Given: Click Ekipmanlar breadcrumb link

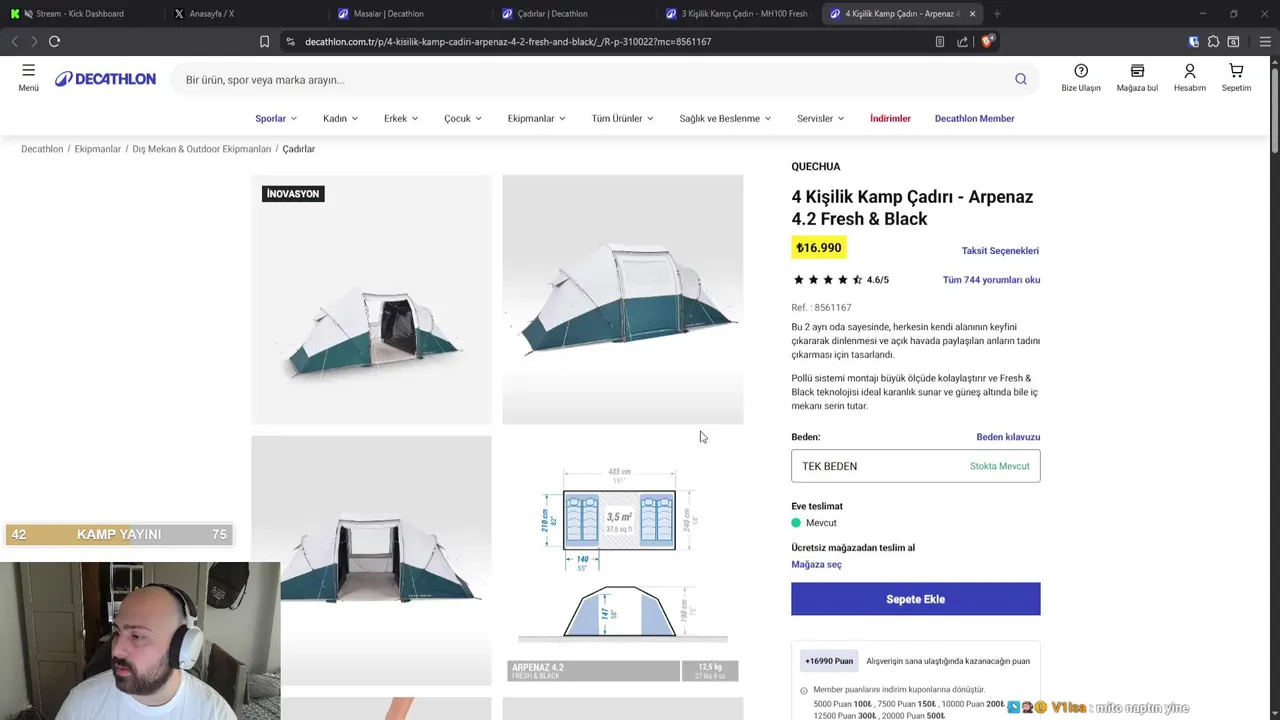Looking at the screenshot, I should [x=97, y=149].
